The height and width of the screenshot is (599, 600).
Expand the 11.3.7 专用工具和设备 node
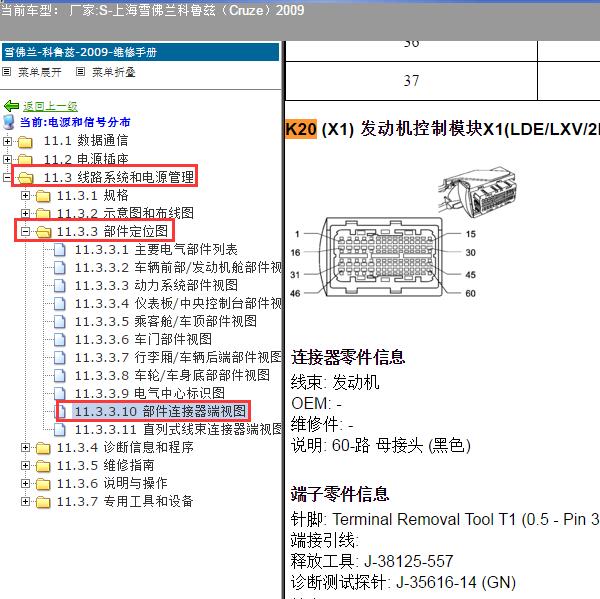(25, 501)
